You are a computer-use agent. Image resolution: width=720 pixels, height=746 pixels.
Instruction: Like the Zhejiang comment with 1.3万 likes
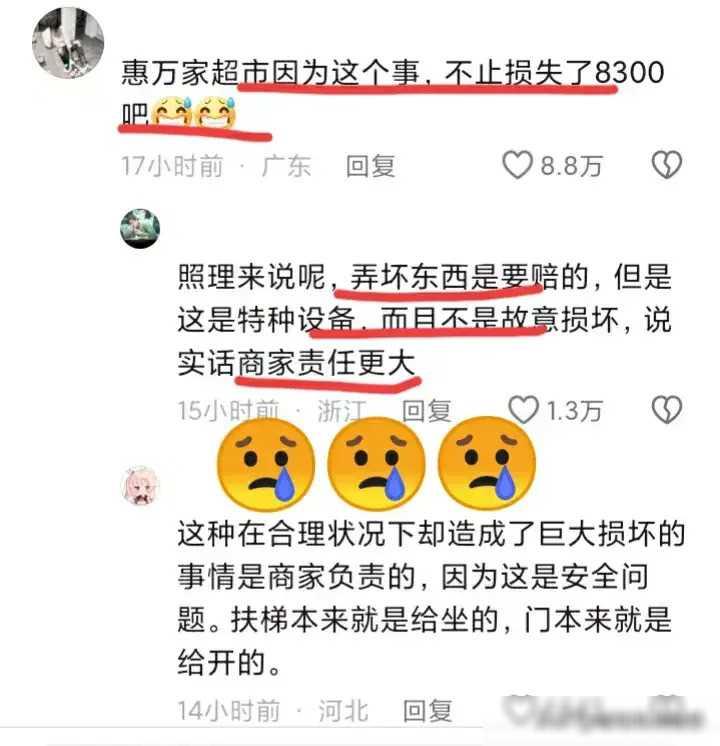click(x=523, y=409)
